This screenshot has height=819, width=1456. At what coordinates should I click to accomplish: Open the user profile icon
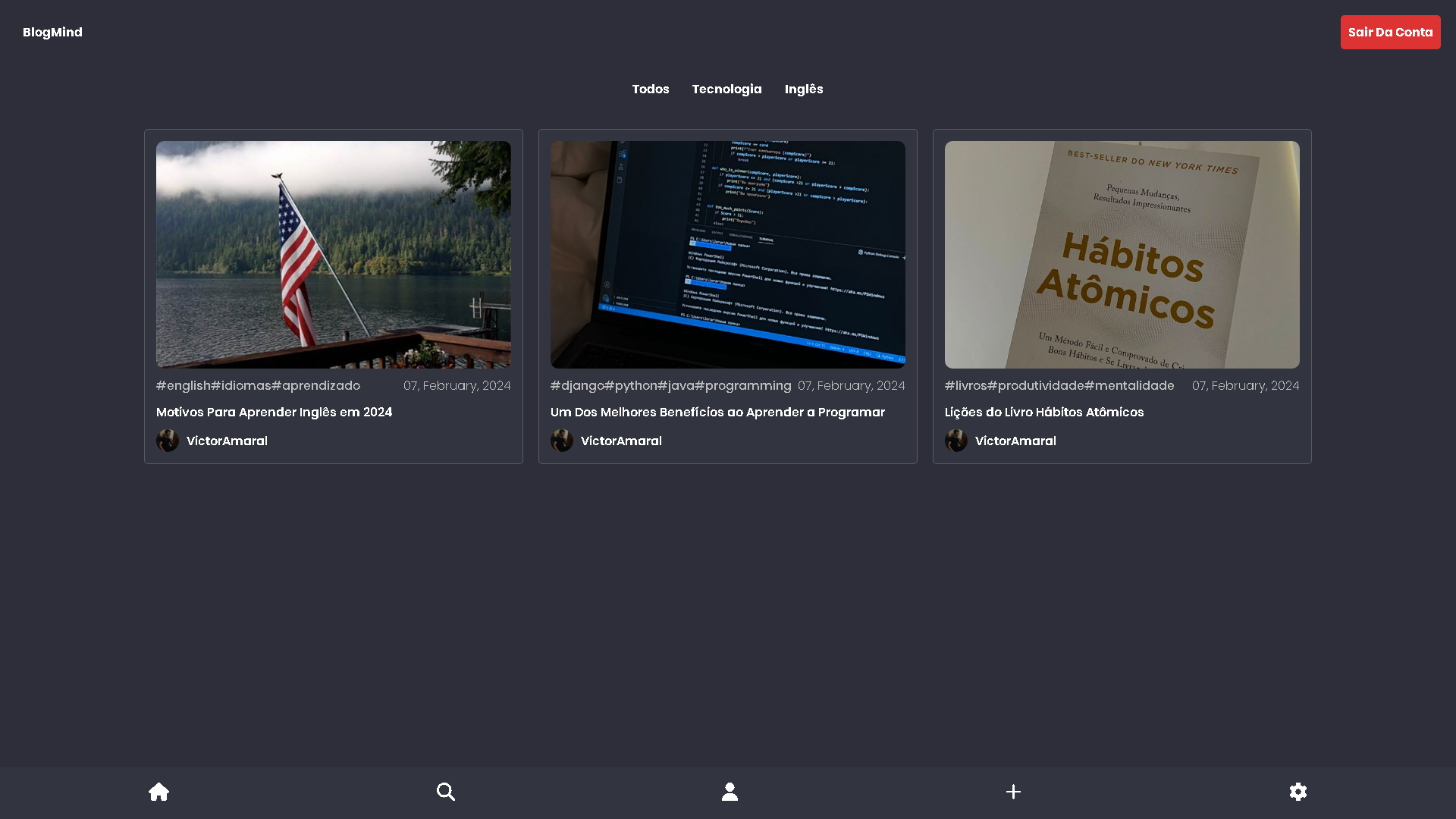(730, 792)
